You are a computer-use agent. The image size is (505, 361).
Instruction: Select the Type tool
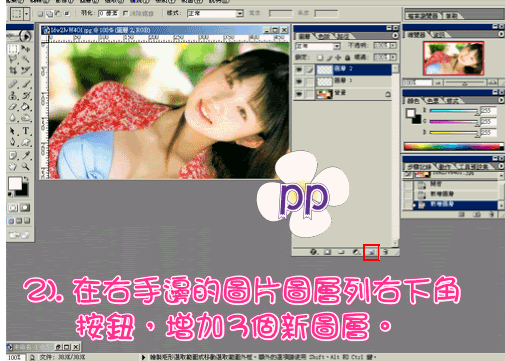point(25,131)
